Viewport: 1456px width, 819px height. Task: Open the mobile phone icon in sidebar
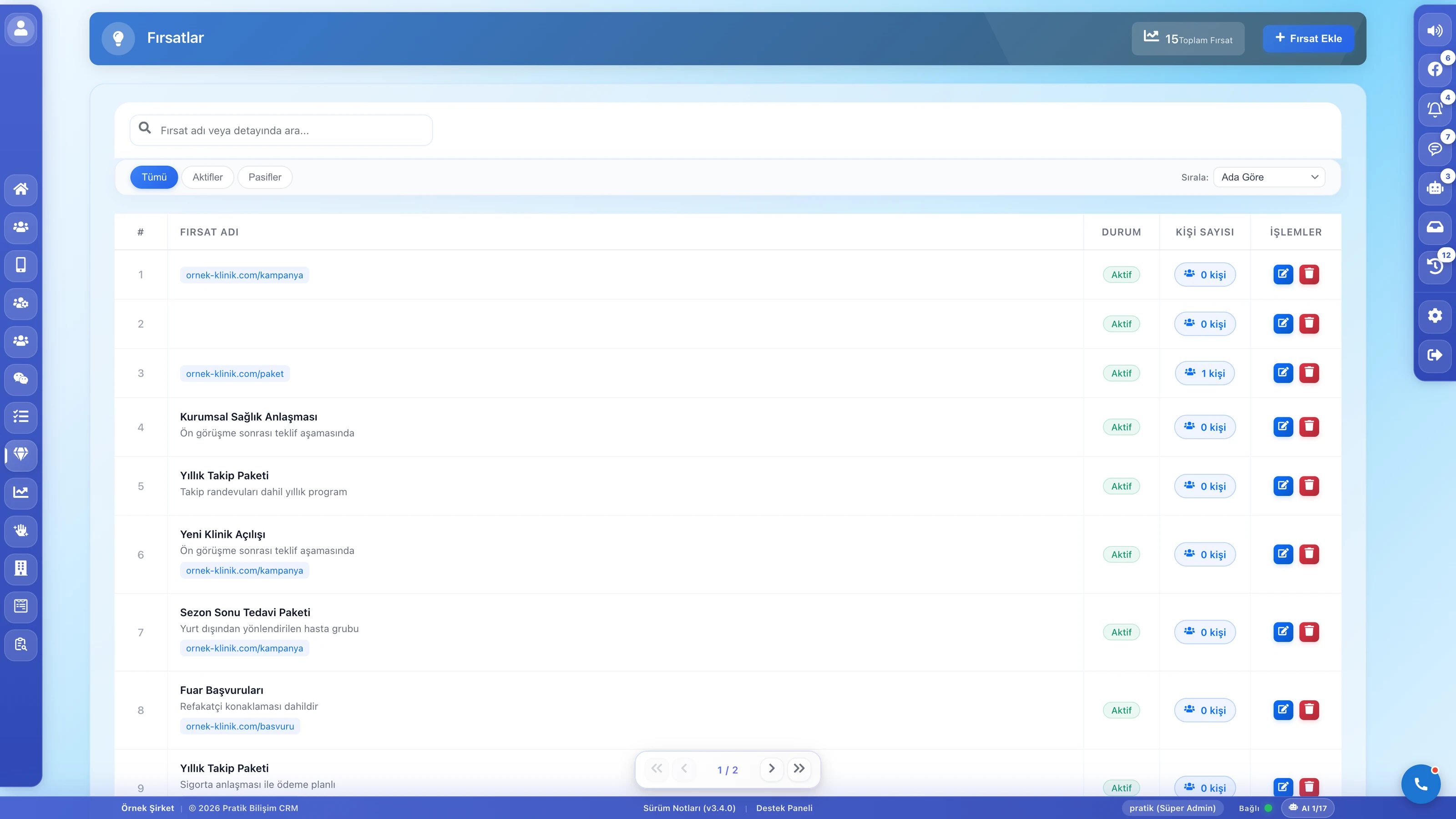click(x=21, y=265)
